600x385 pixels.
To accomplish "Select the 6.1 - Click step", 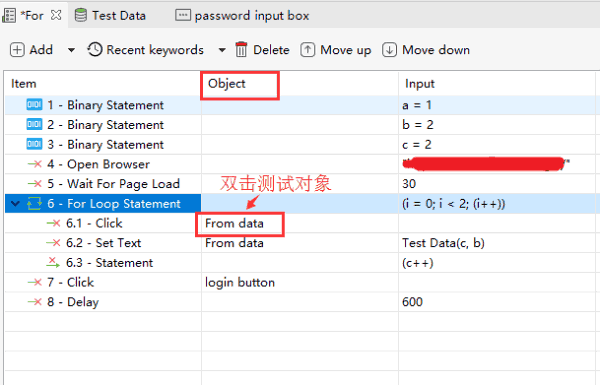I will click(94, 223).
